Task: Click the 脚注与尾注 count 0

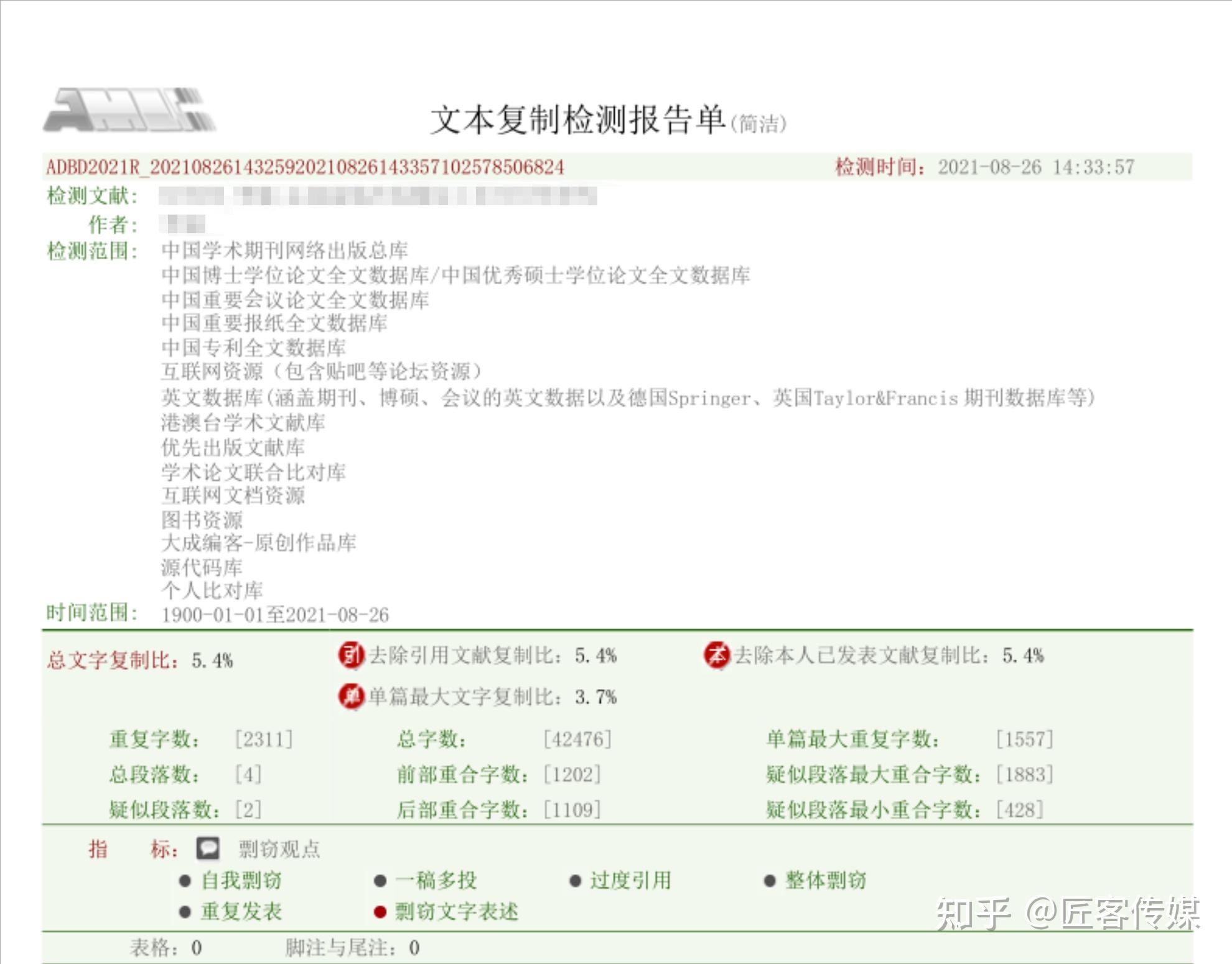Action: (x=414, y=948)
